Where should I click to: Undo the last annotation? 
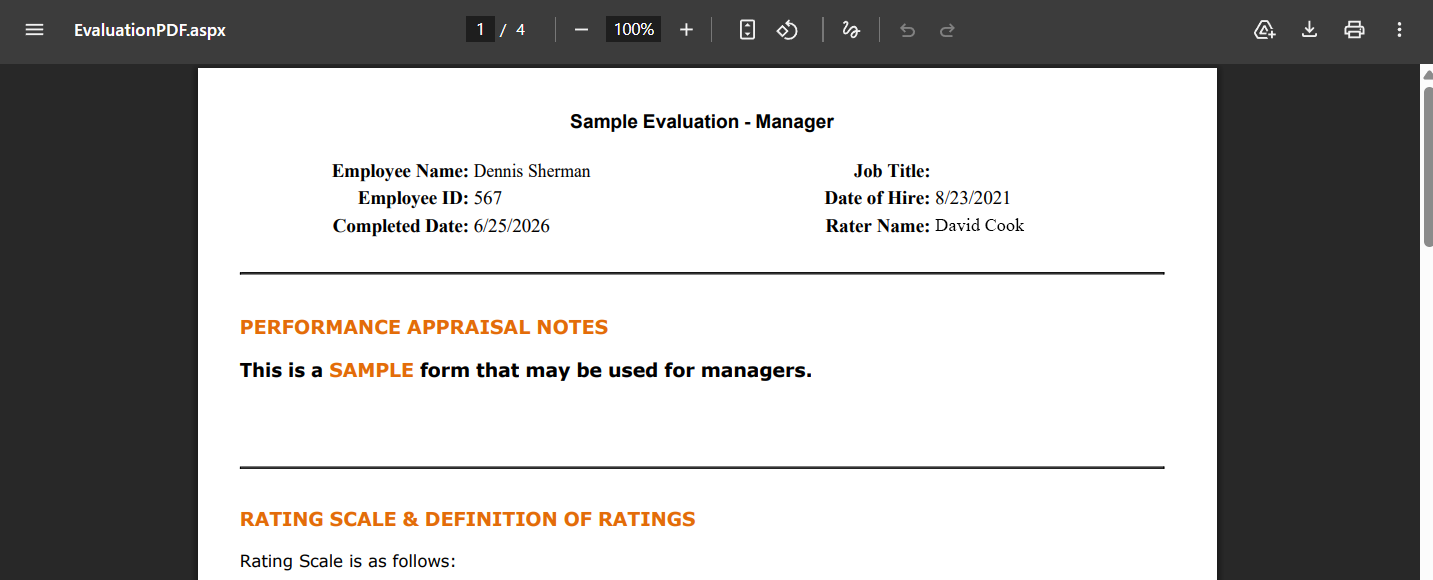point(907,30)
